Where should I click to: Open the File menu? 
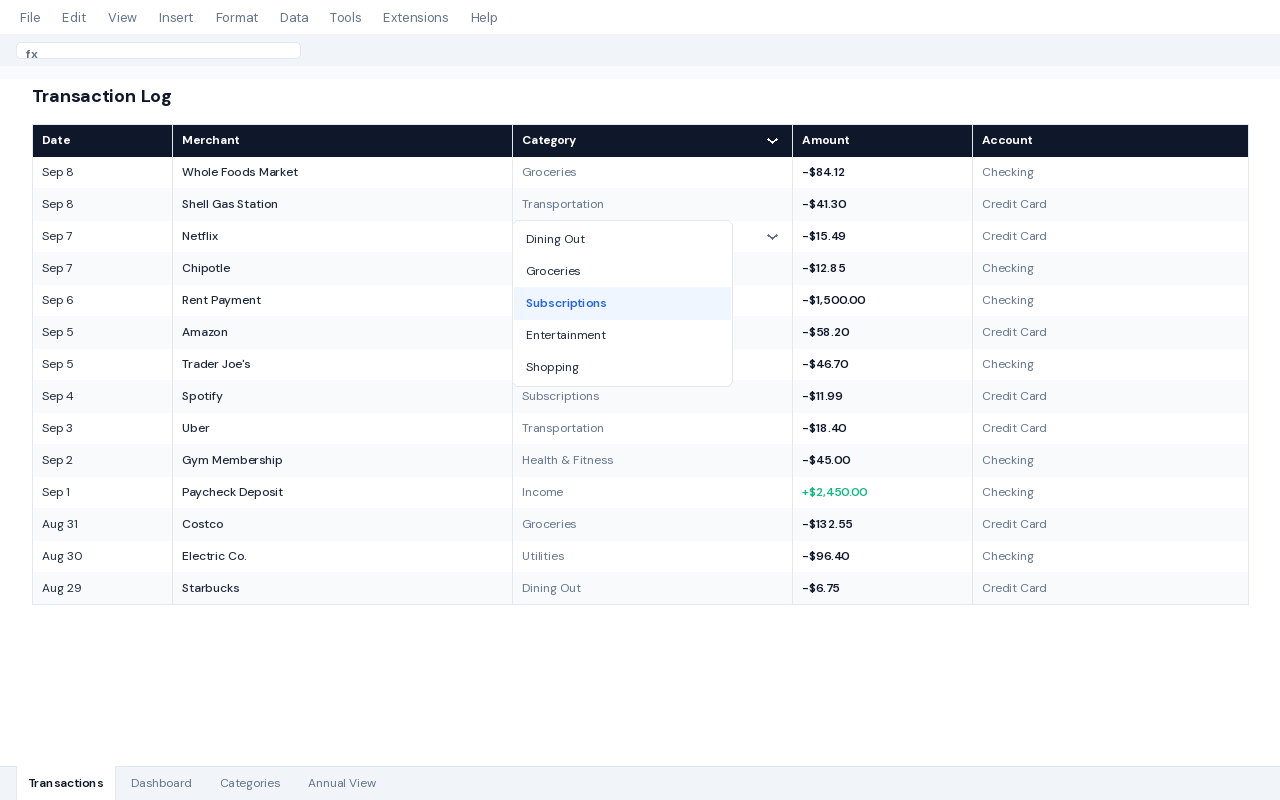(x=30, y=17)
